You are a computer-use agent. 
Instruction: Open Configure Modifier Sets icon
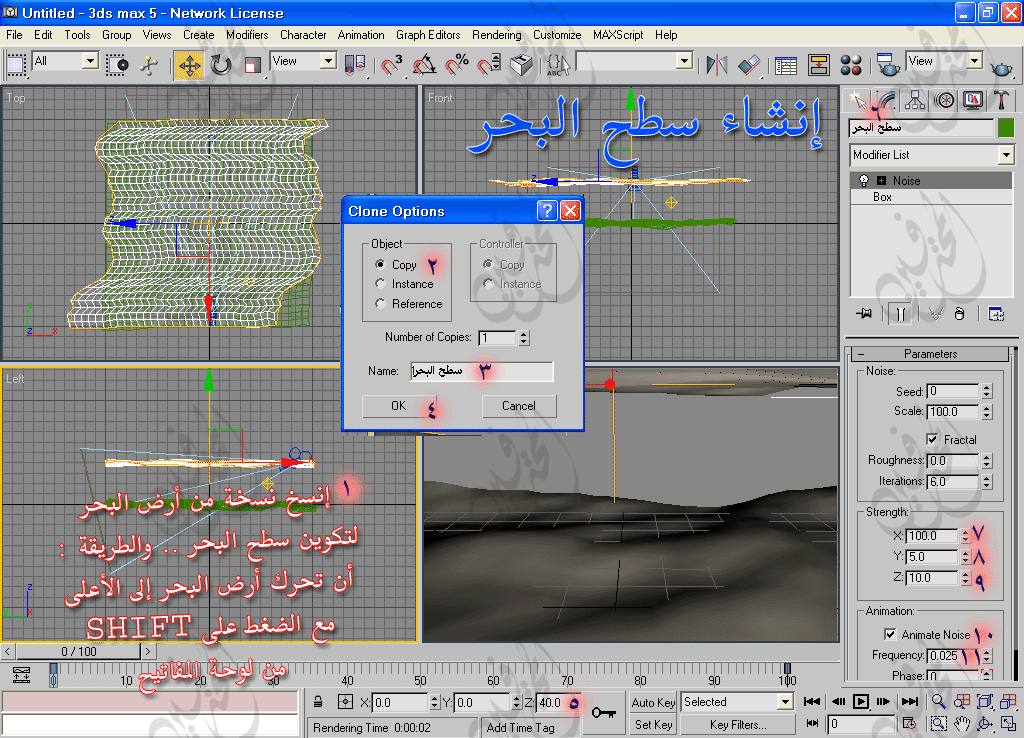(996, 313)
